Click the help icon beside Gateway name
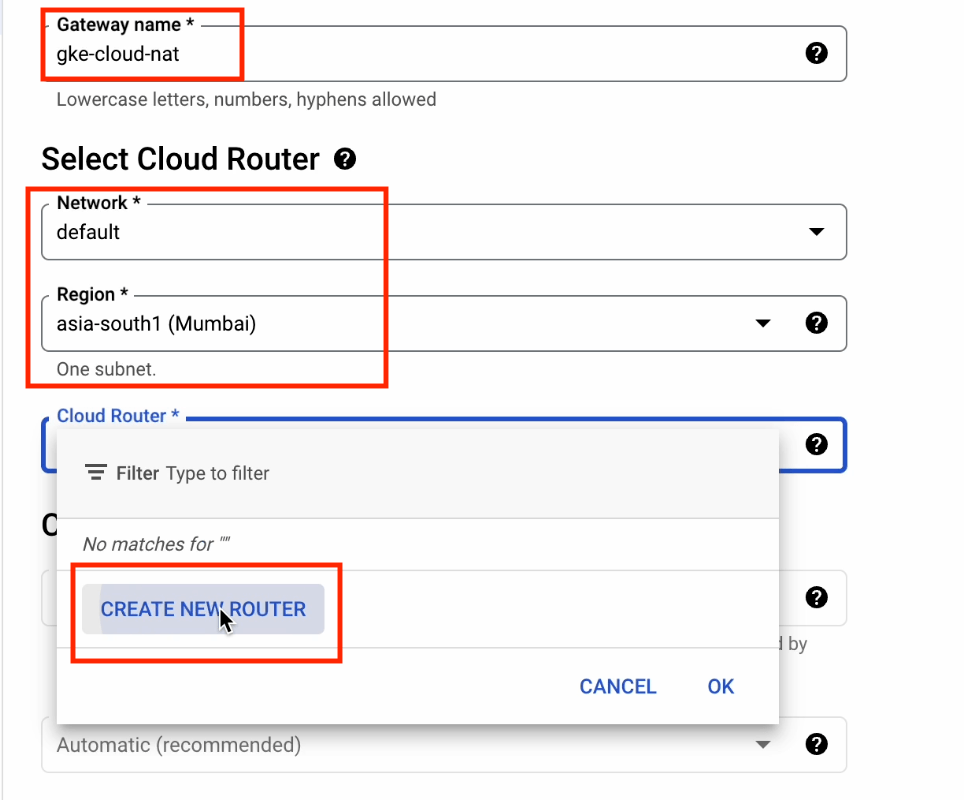This screenshot has height=800, width=964. point(816,53)
